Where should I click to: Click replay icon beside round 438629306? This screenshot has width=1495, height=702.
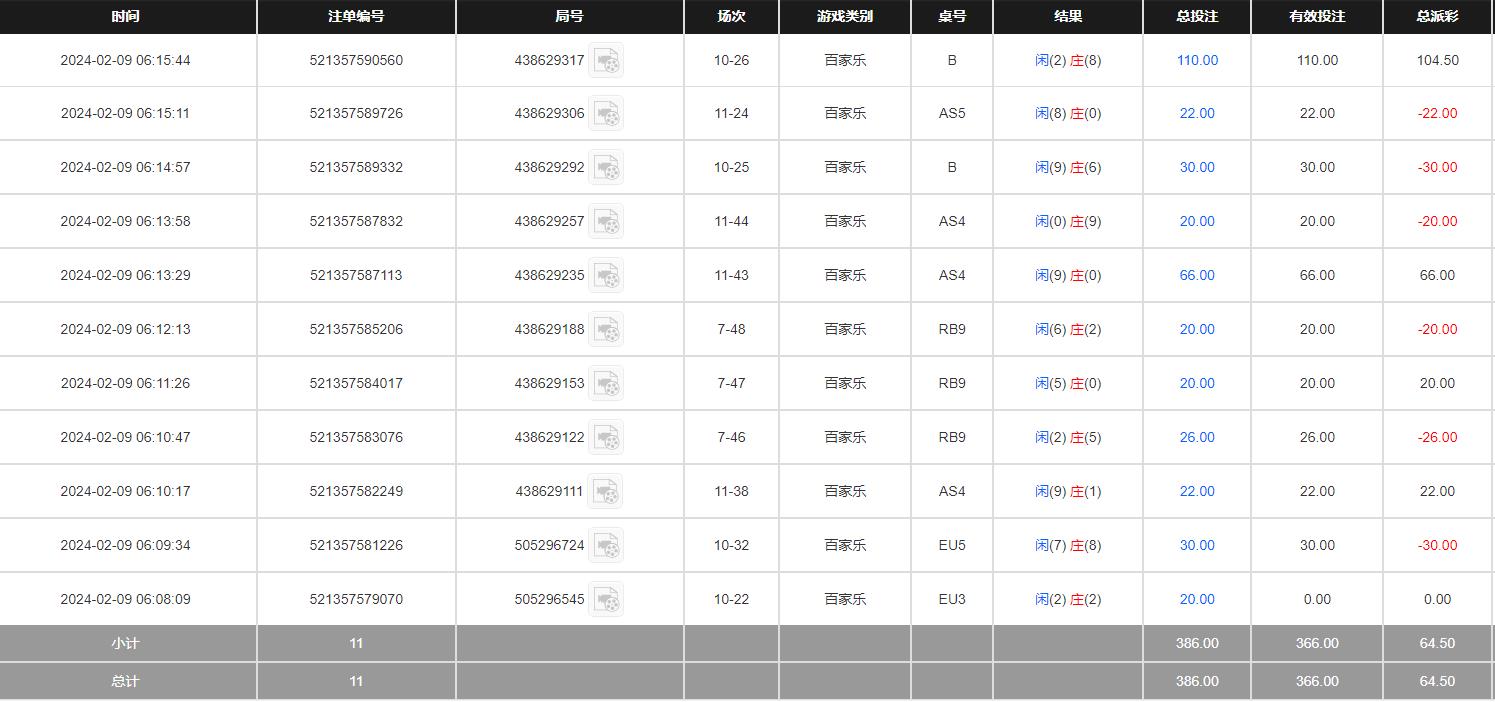click(x=606, y=114)
